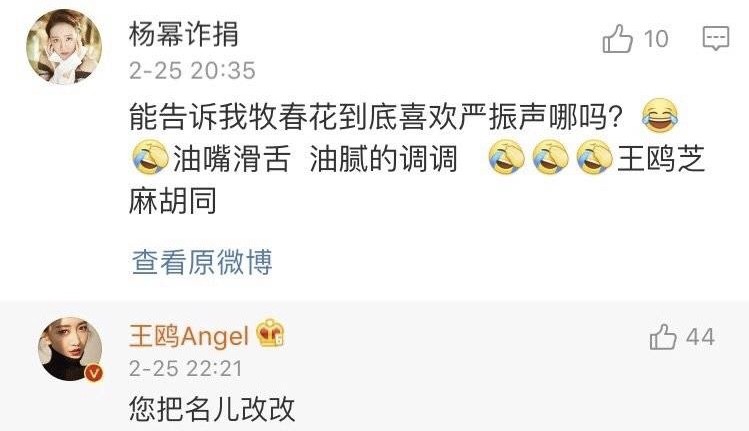Click crying-laugh emoji before 油嘴滑舌
Viewport: 749px width, 431px height.
tap(150, 157)
